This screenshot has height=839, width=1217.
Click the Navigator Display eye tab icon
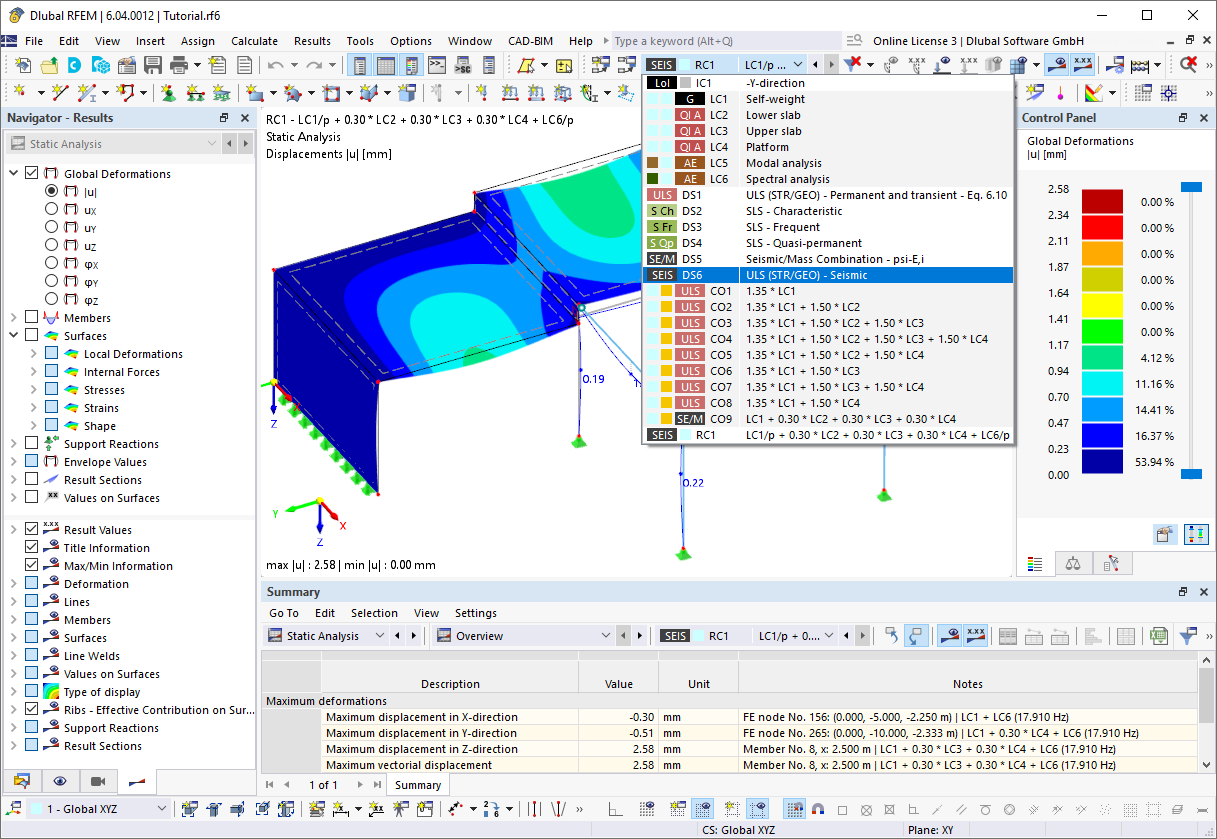[60, 781]
